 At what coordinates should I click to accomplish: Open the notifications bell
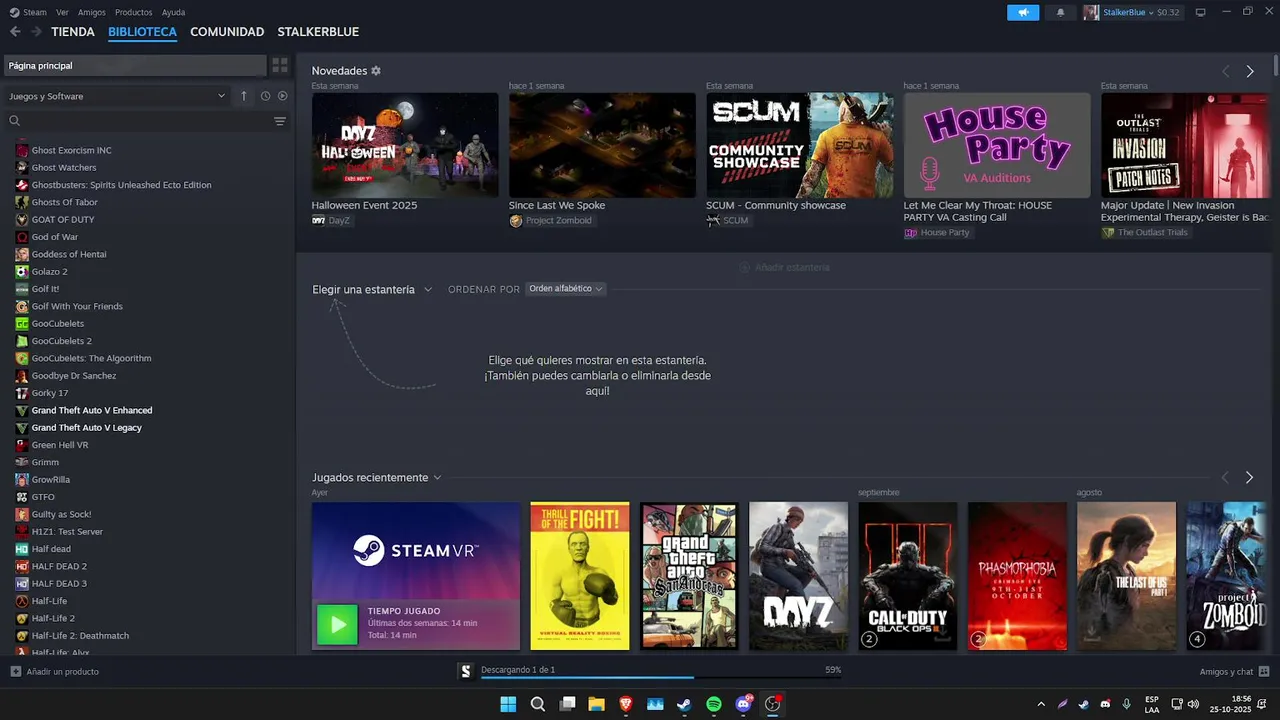pos(1061,12)
